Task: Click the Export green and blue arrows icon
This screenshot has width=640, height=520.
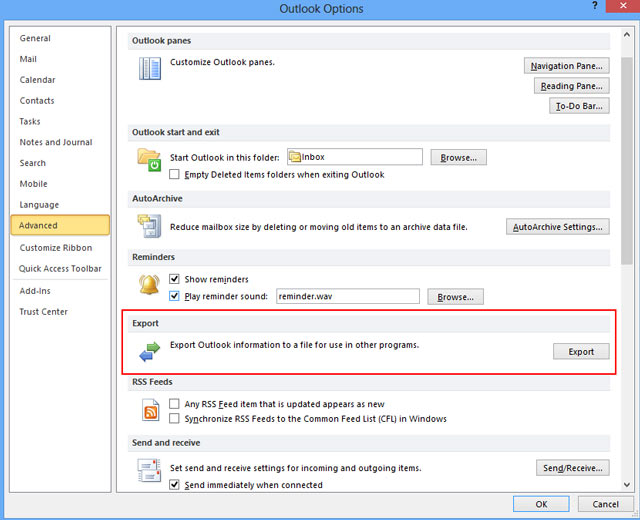Action: coord(149,351)
